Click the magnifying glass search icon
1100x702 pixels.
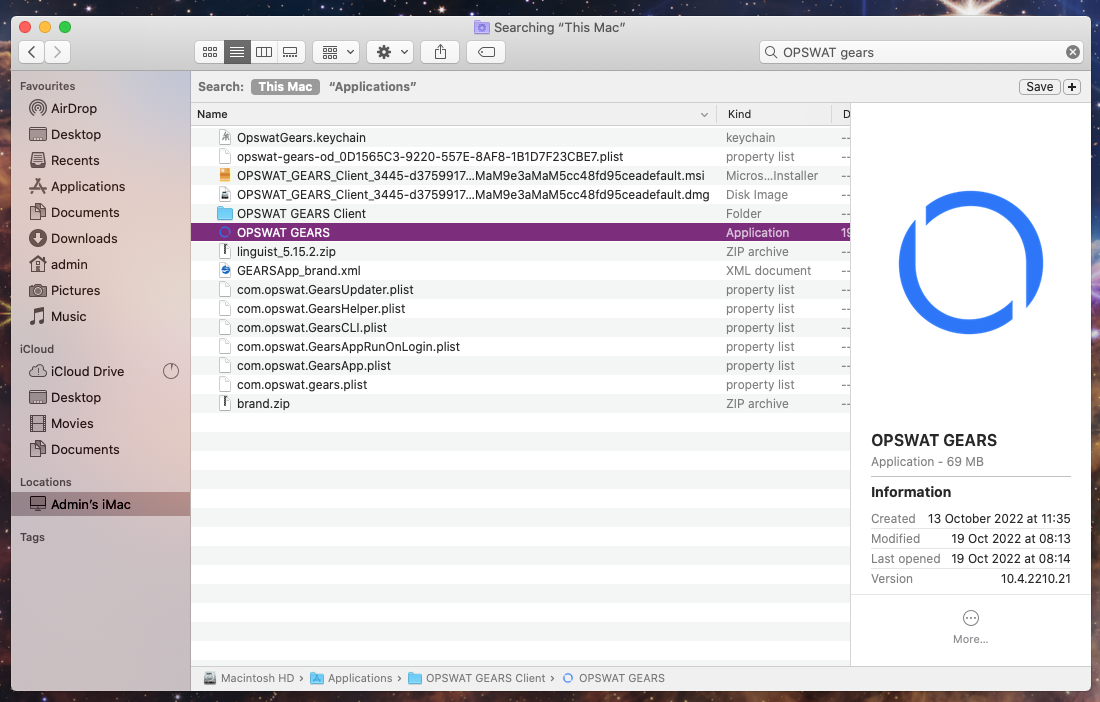point(771,52)
